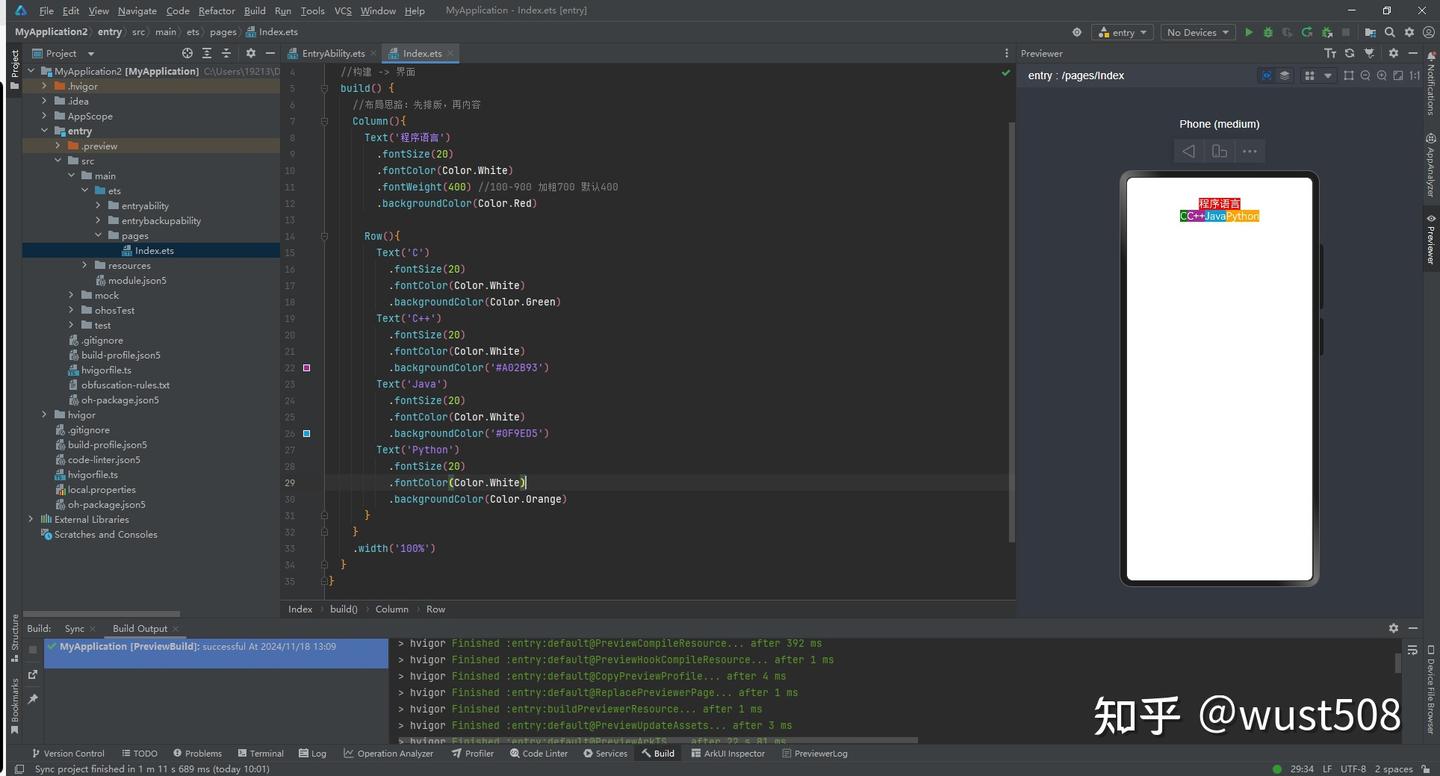The width and height of the screenshot is (1440, 776).
Task: Expand External Libraries node
Action: 31,519
